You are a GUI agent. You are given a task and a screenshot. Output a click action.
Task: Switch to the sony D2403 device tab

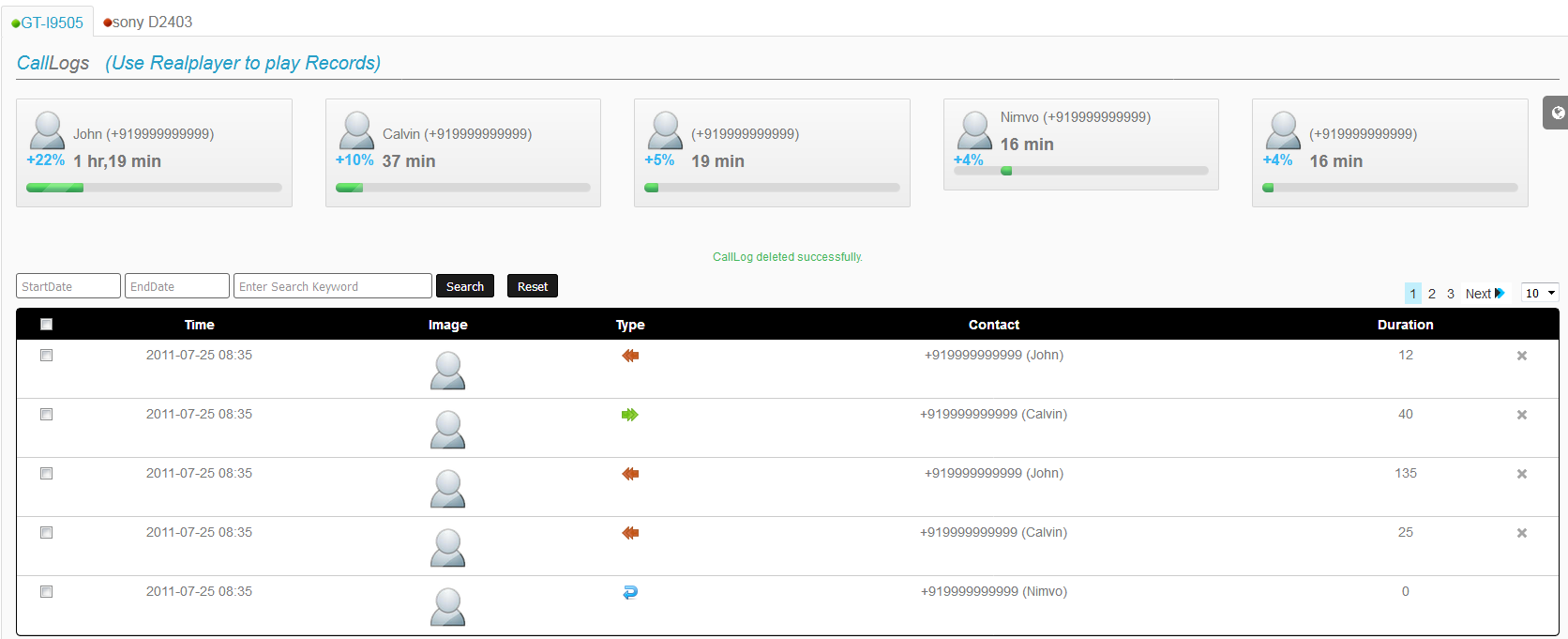pos(147,22)
